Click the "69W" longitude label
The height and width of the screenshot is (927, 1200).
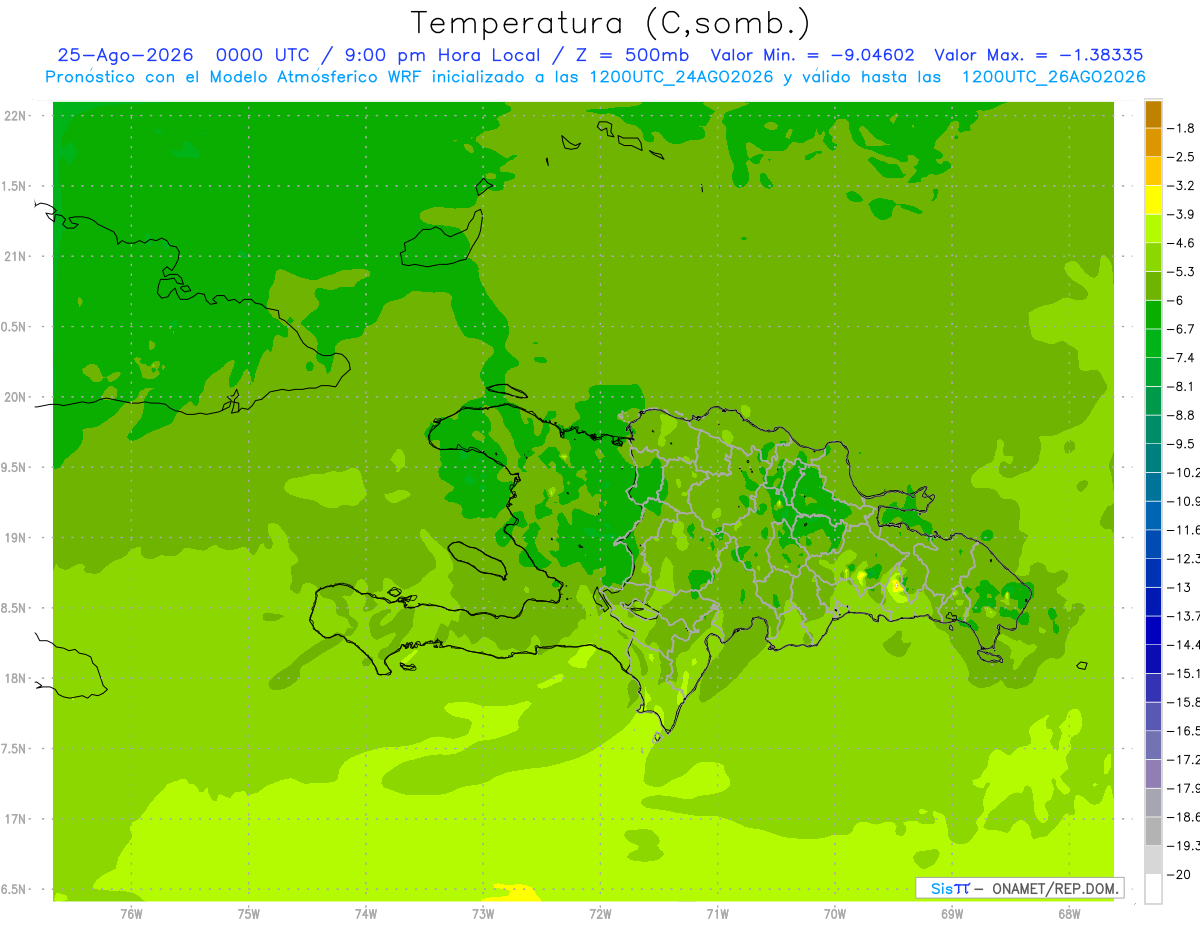click(x=952, y=913)
